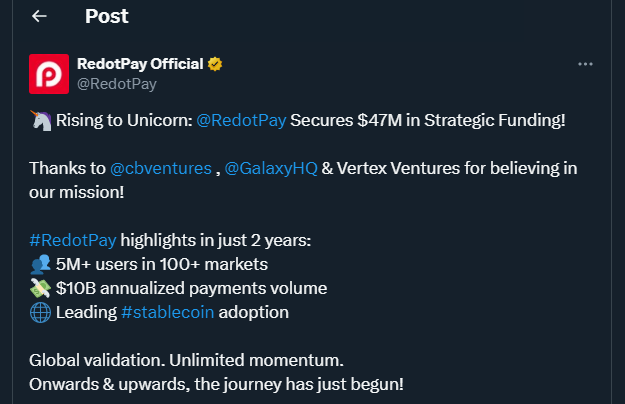Open the @cbventures mention
Viewport: 625px width, 404px height.
[x=158, y=168]
